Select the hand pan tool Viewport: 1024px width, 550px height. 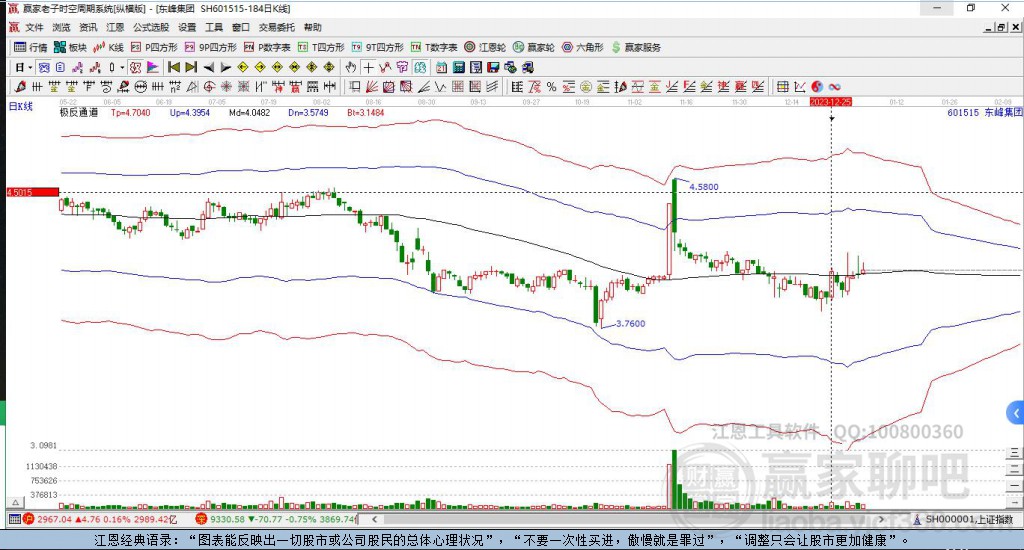(x=351, y=67)
